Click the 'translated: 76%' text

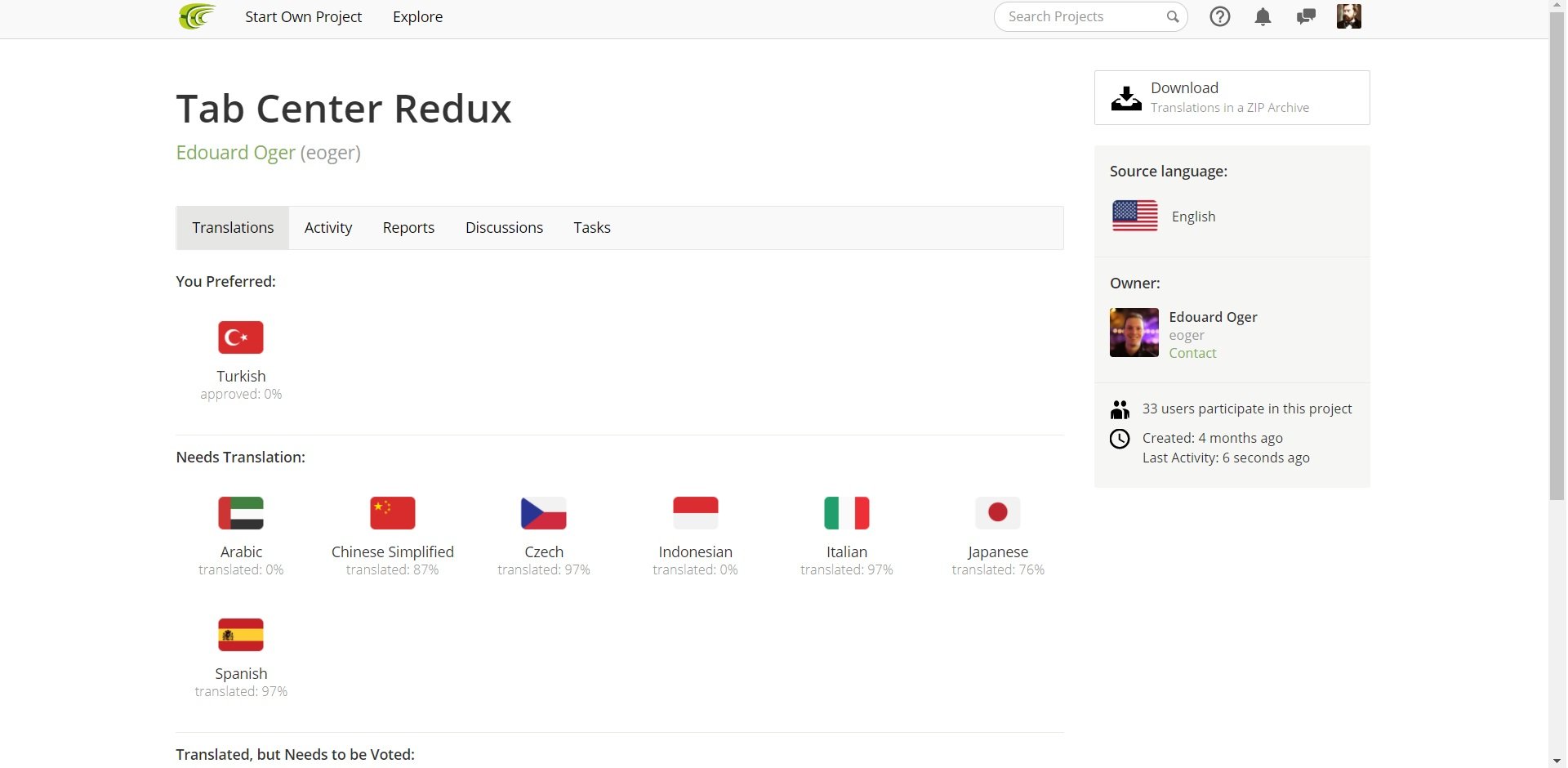coord(998,569)
